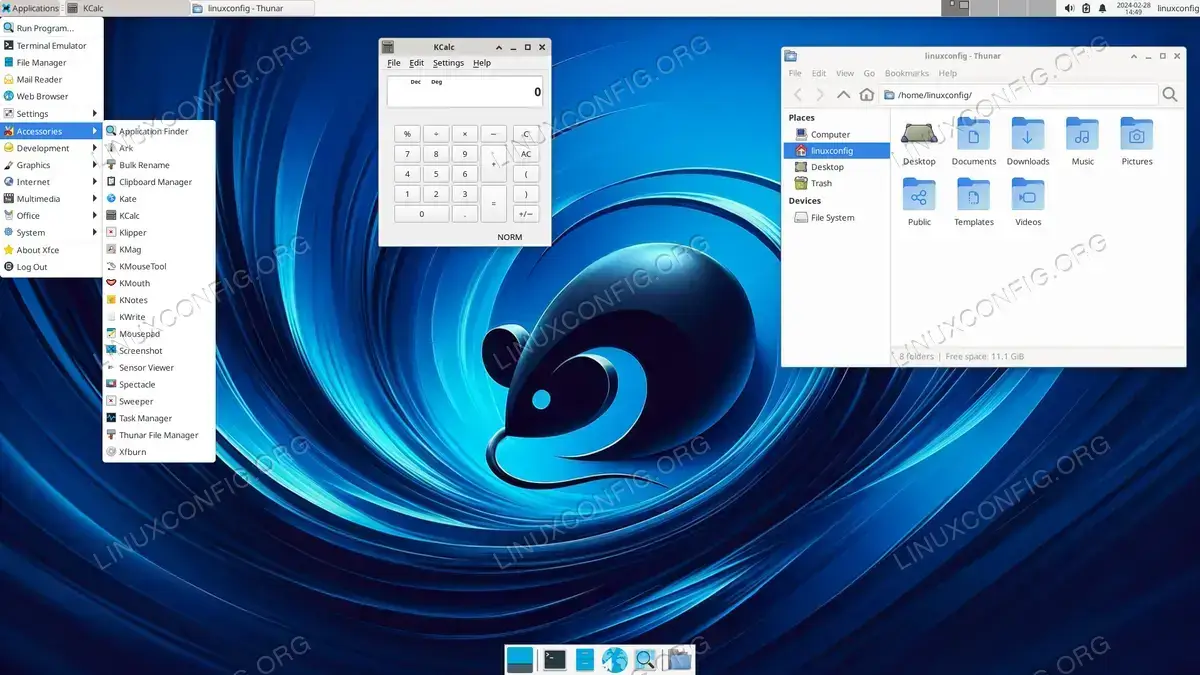Select the Public folder in Thunar
The width and height of the screenshot is (1200, 675).
coord(919,202)
